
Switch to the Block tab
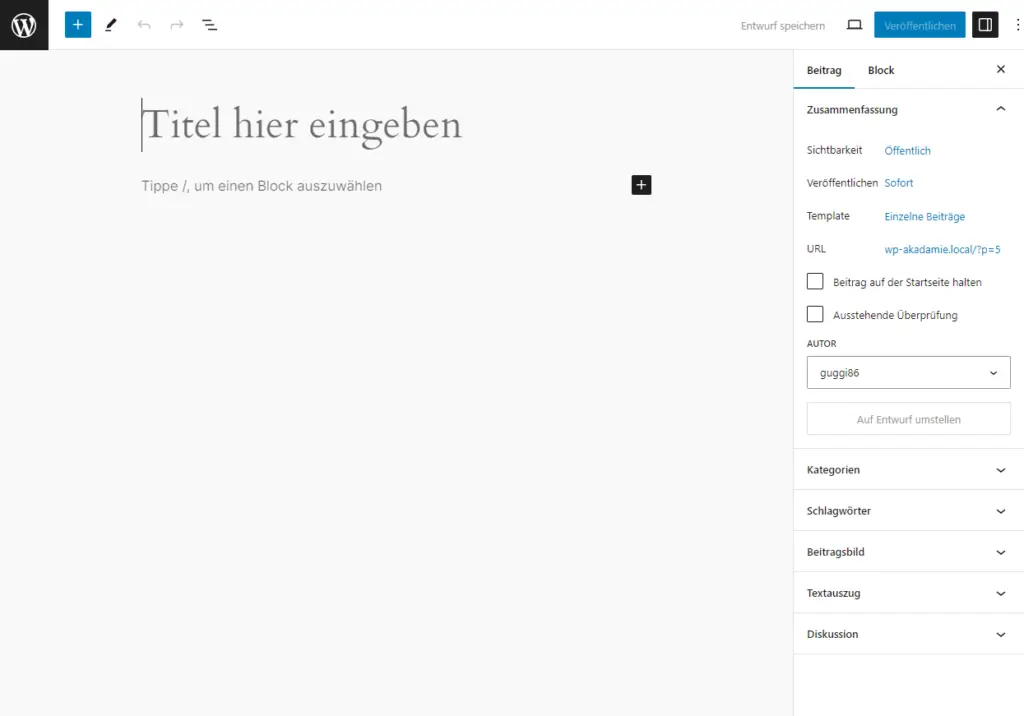click(x=881, y=70)
